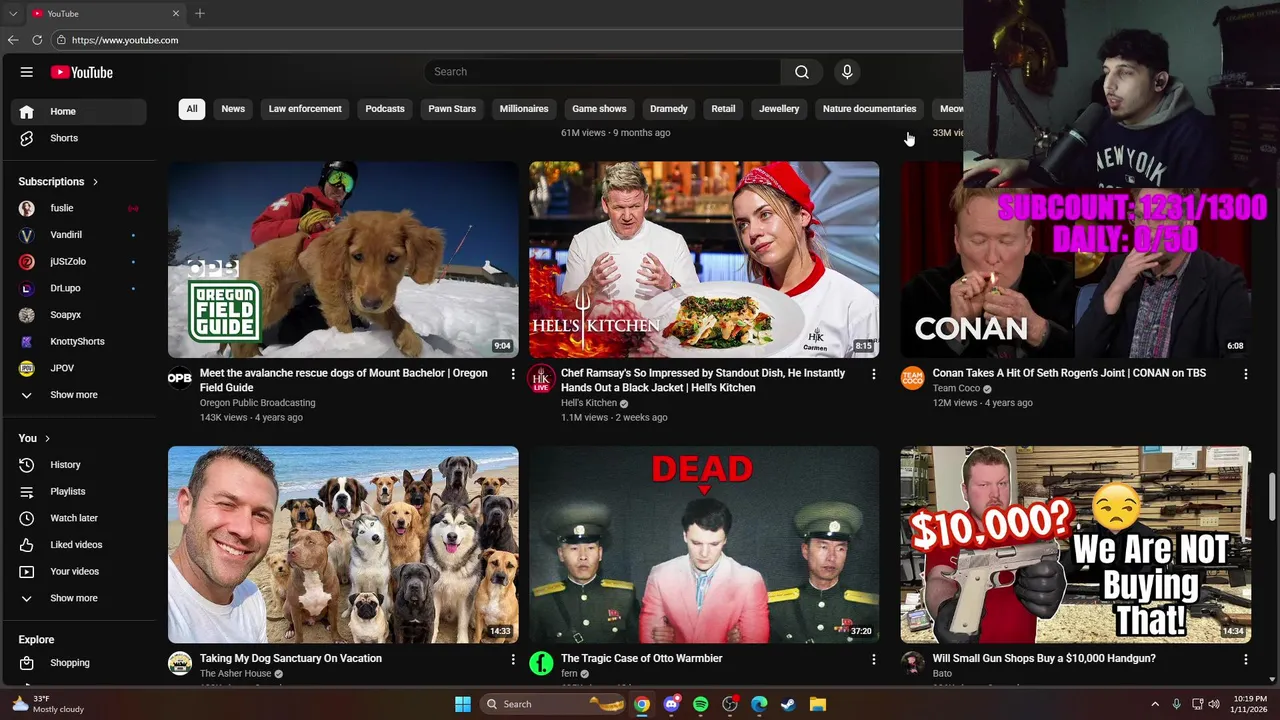
Task: Select the Game shows filter chip
Action: (599, 109)
